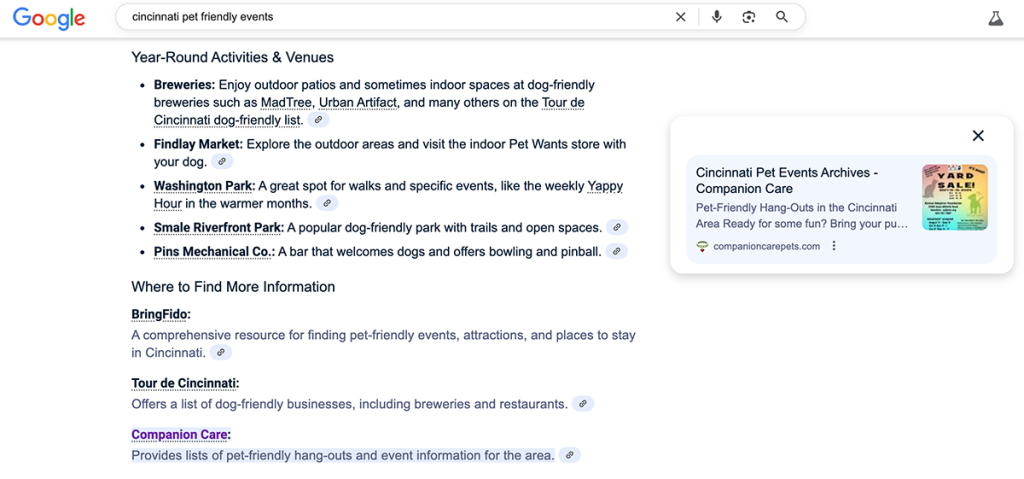The image size is (1024, 479).
Task: Click the Year-Round Activities & Venues heading
Action: click(x=232, y=58)
